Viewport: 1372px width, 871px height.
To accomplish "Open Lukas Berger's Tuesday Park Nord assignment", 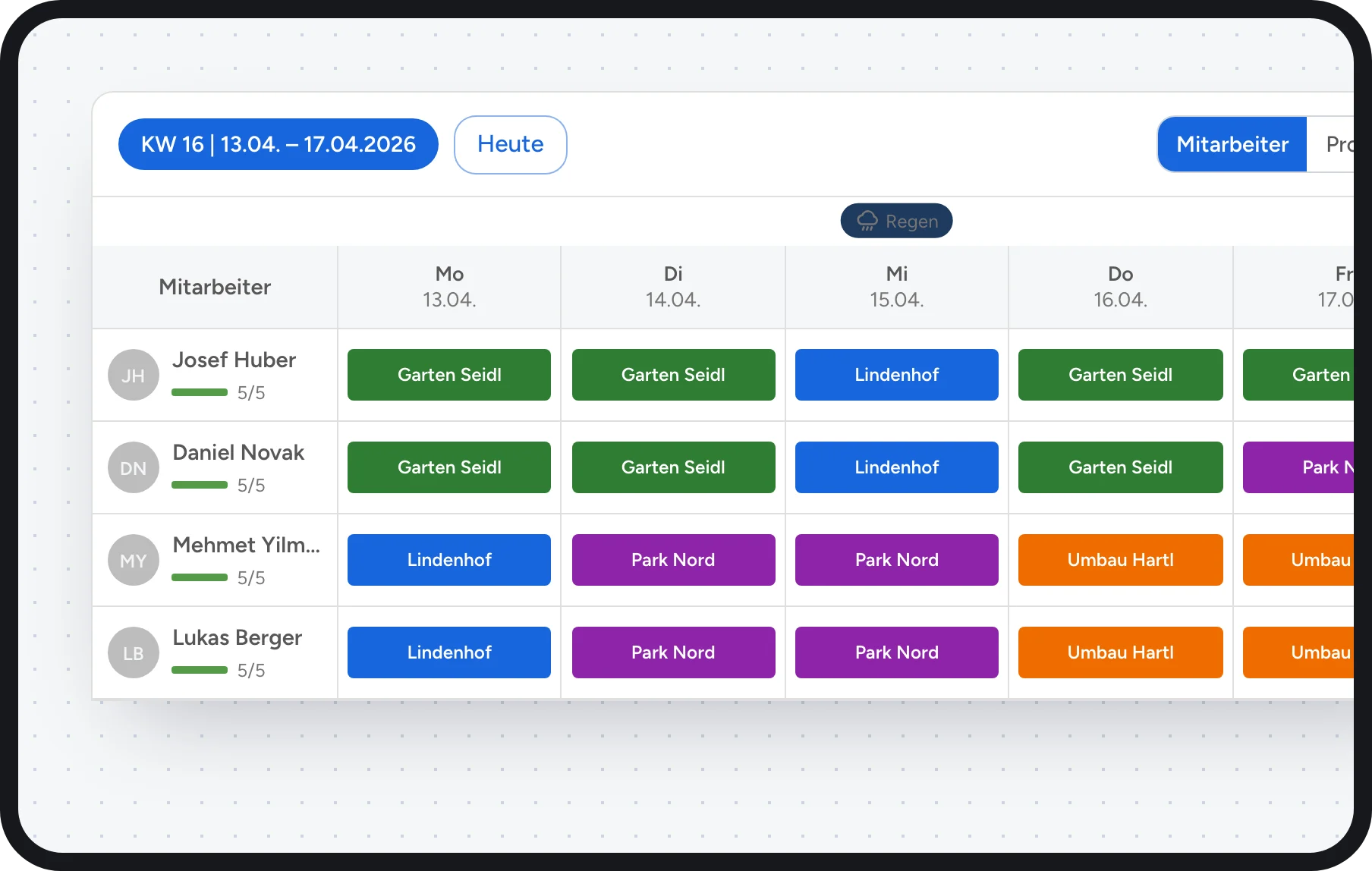I will coord(674,652).
